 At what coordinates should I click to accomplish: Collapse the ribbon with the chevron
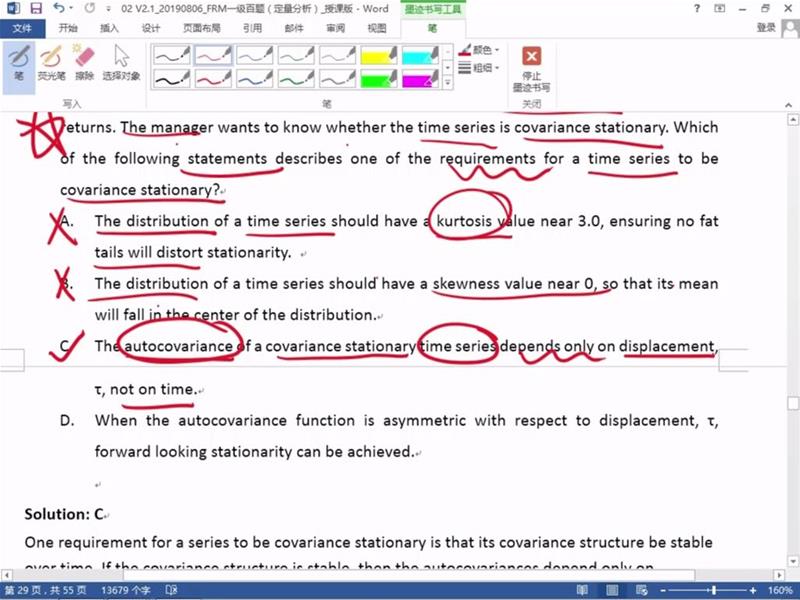[789, 105]
